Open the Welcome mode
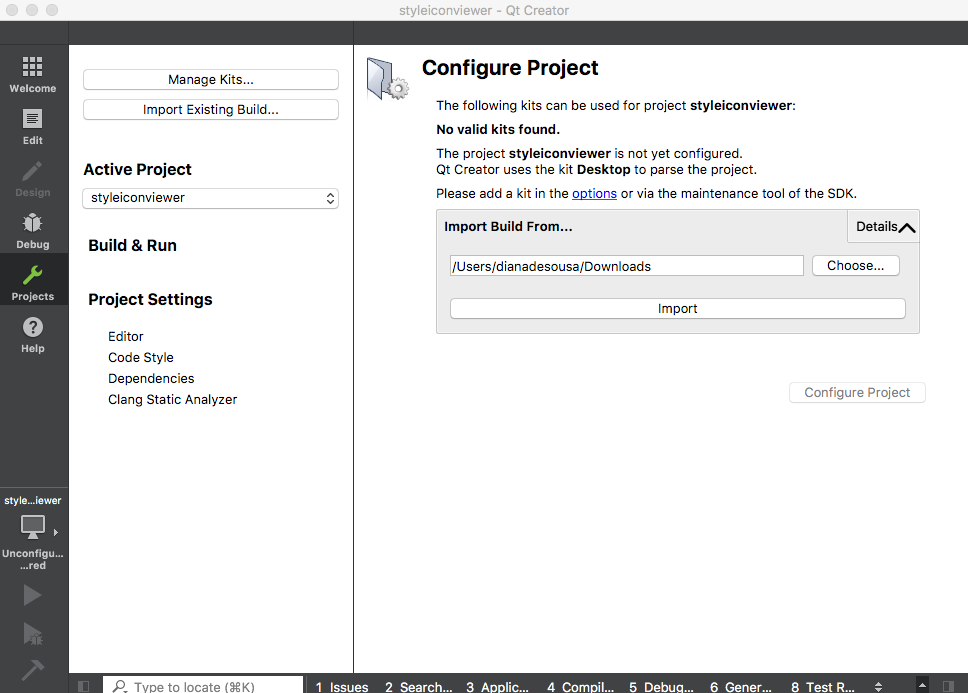Image resolution: width=968 pixels, height=693 pixels. point(33,74)
